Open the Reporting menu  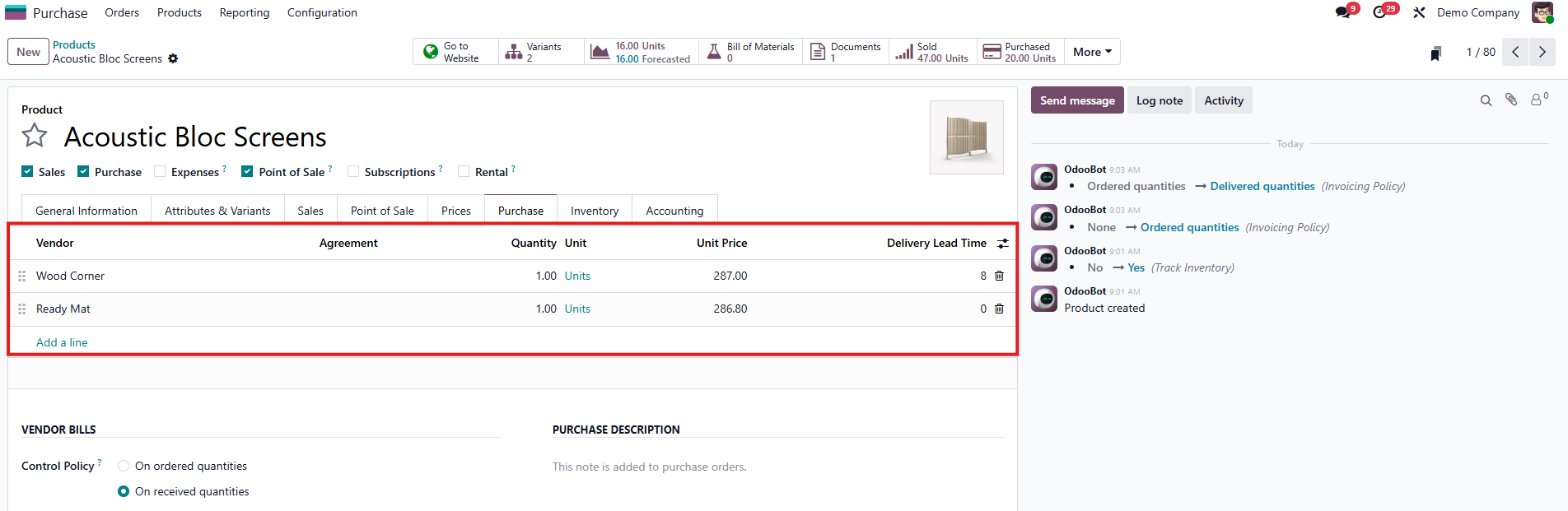click(245, 12)
